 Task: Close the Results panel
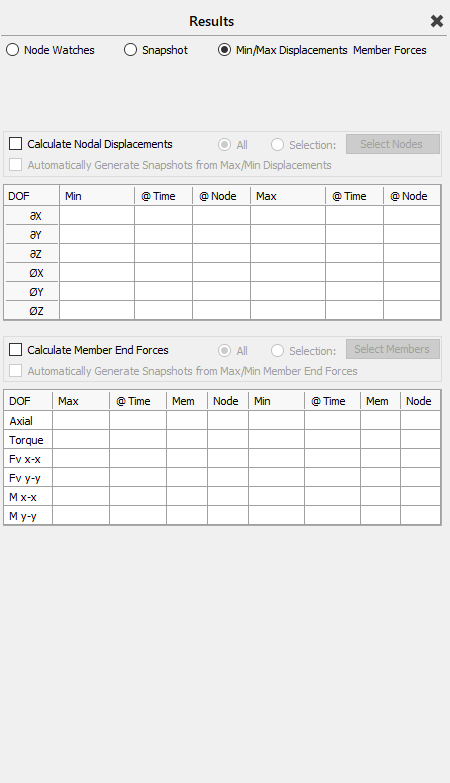(x=437, y=21)
